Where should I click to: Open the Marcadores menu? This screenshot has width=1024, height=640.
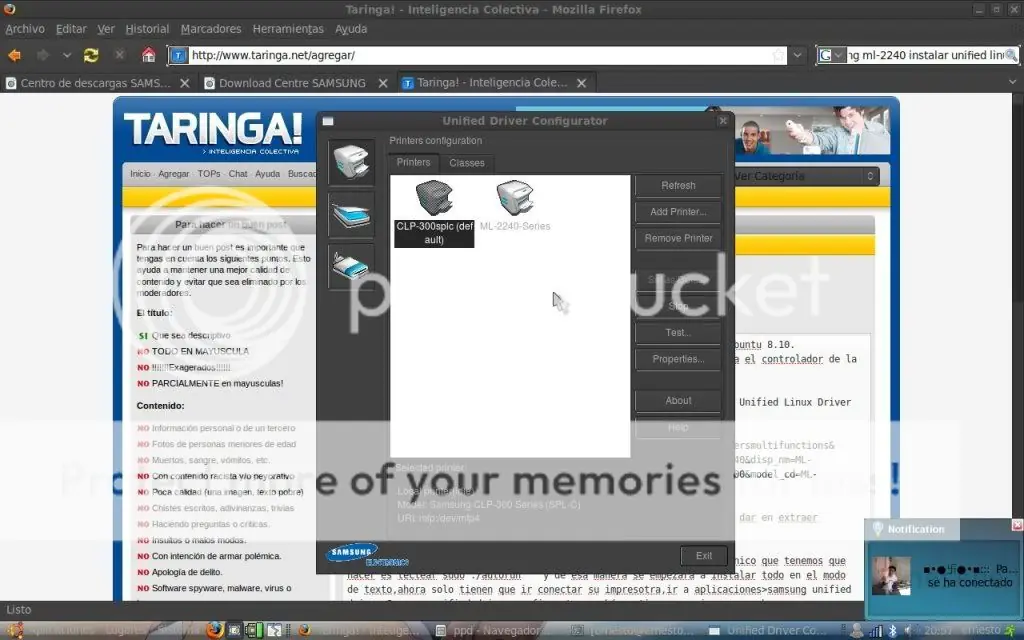click(x=211, y=29)
